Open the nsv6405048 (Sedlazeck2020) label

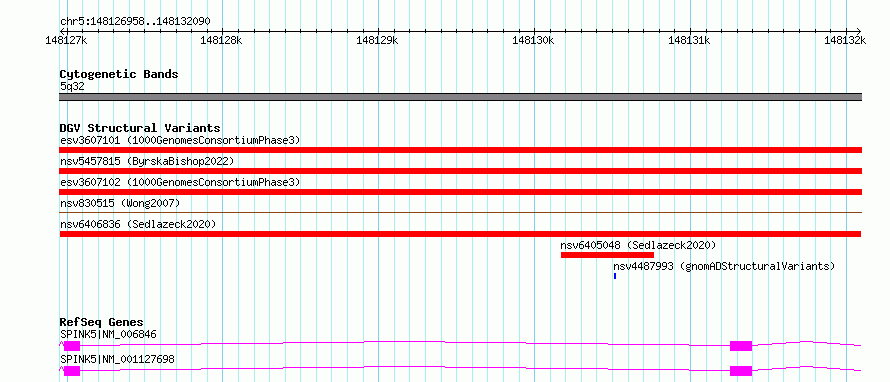[x=639, y=245]
